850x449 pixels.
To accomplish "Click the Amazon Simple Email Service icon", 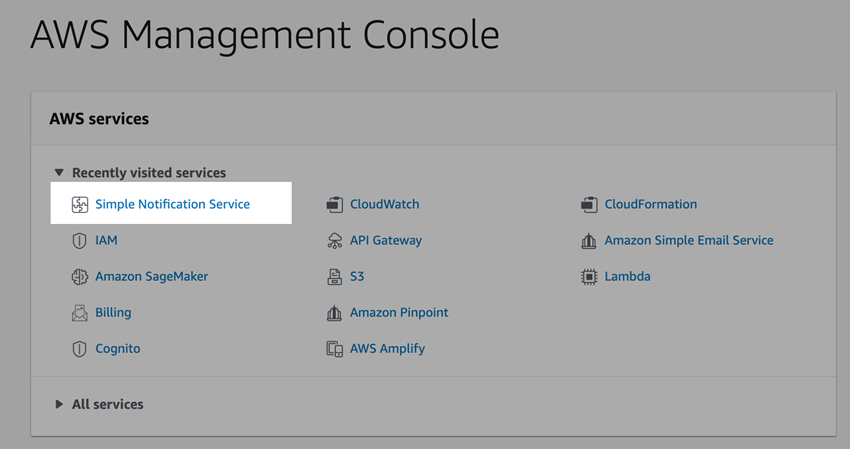I will pos(589,241).
